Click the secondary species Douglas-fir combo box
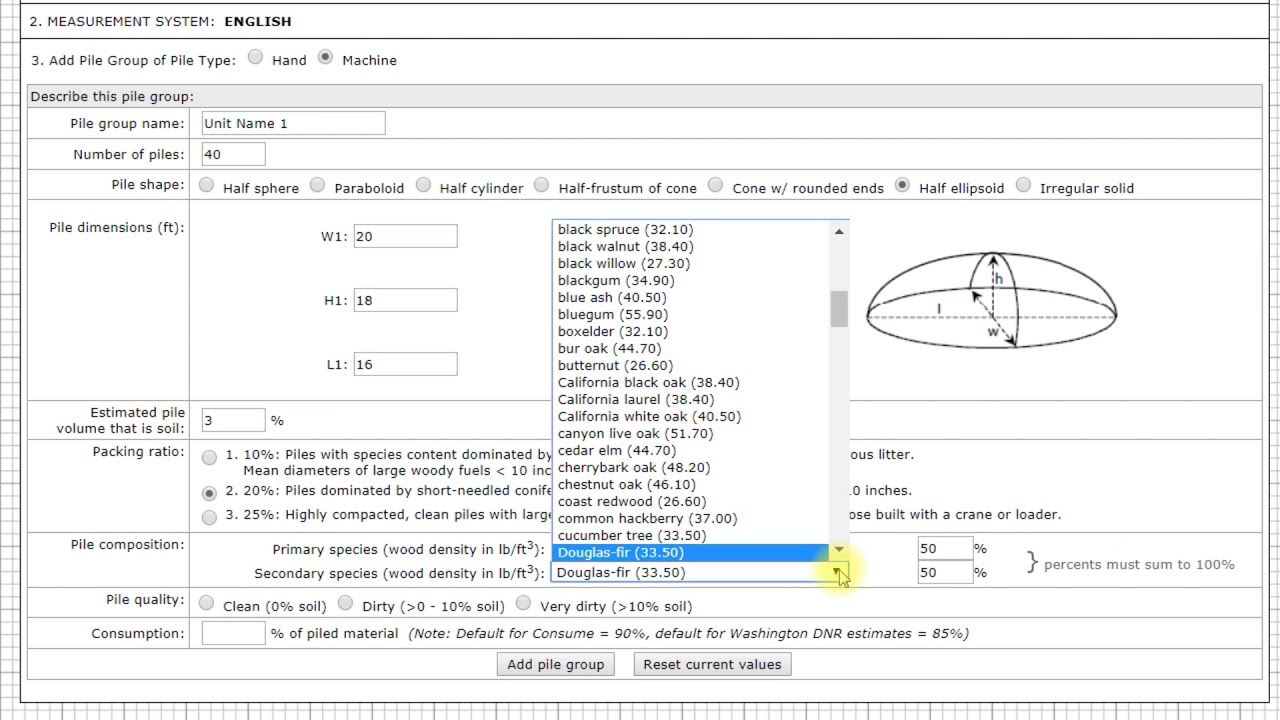Image resolution: width=1280 pixels, height=720 pixels. point(700,572)
